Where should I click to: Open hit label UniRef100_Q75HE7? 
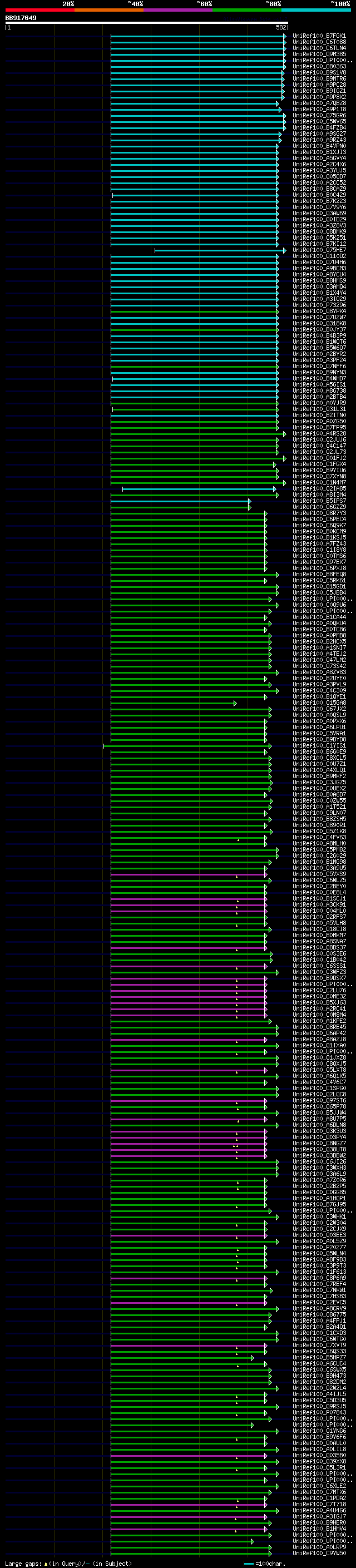click(x=319, y=250)
